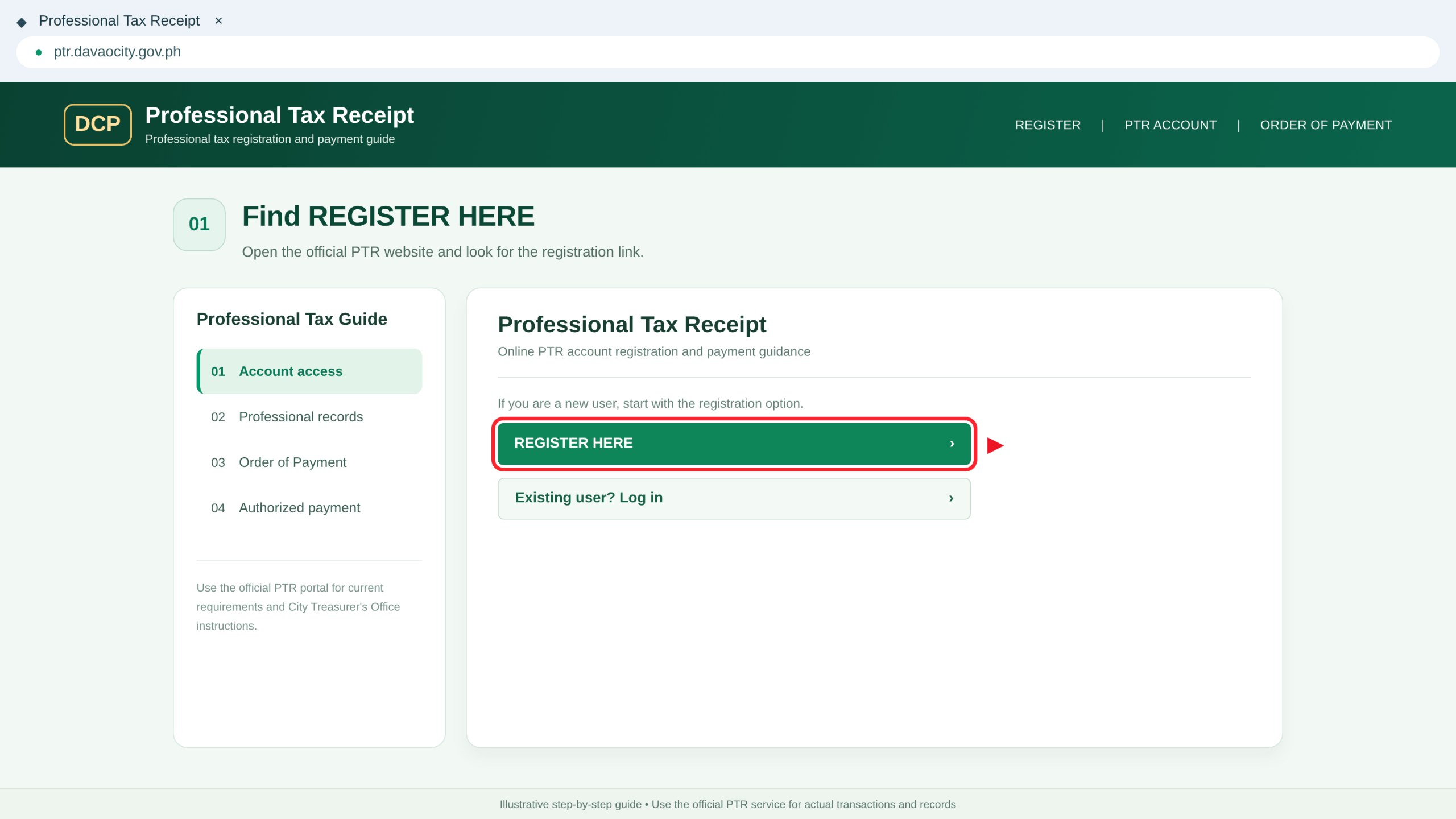This screenshot has height=819, width=1456.
Task: Select 01 Account access in guide
Action: [309, 371]
